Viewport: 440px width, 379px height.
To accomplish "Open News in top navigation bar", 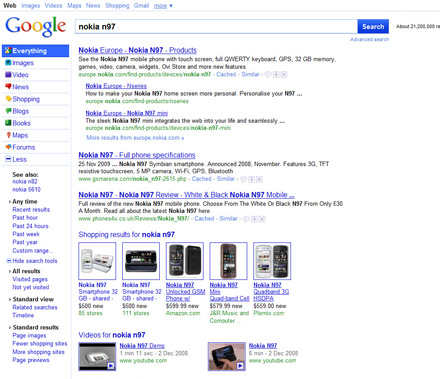I will pos(93,6).
